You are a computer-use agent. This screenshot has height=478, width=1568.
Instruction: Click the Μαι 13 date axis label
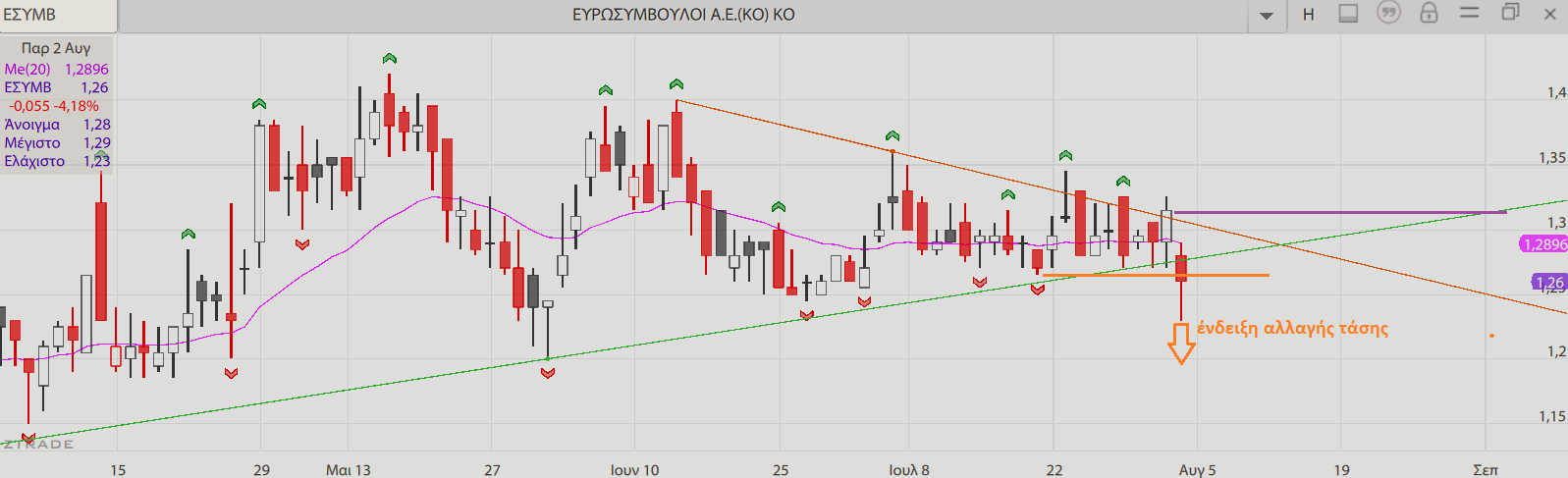click(x=349, y=470)
